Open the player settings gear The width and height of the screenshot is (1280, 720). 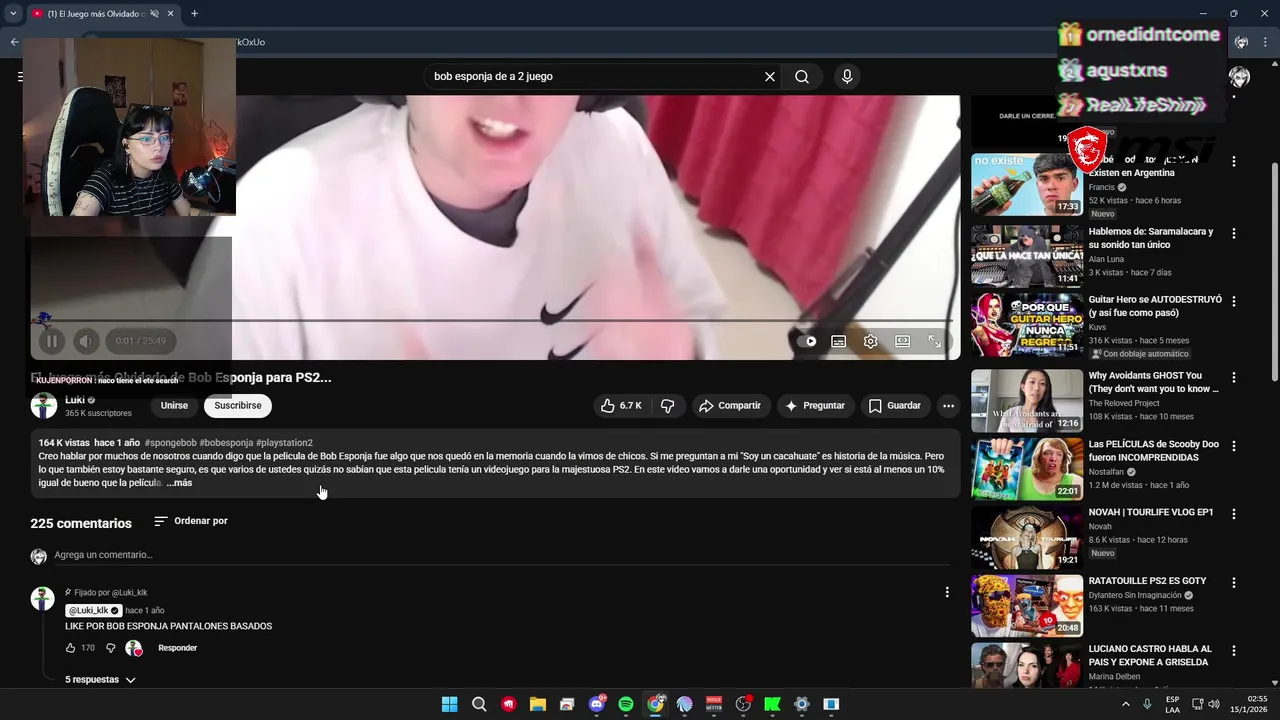coord(871,341)
